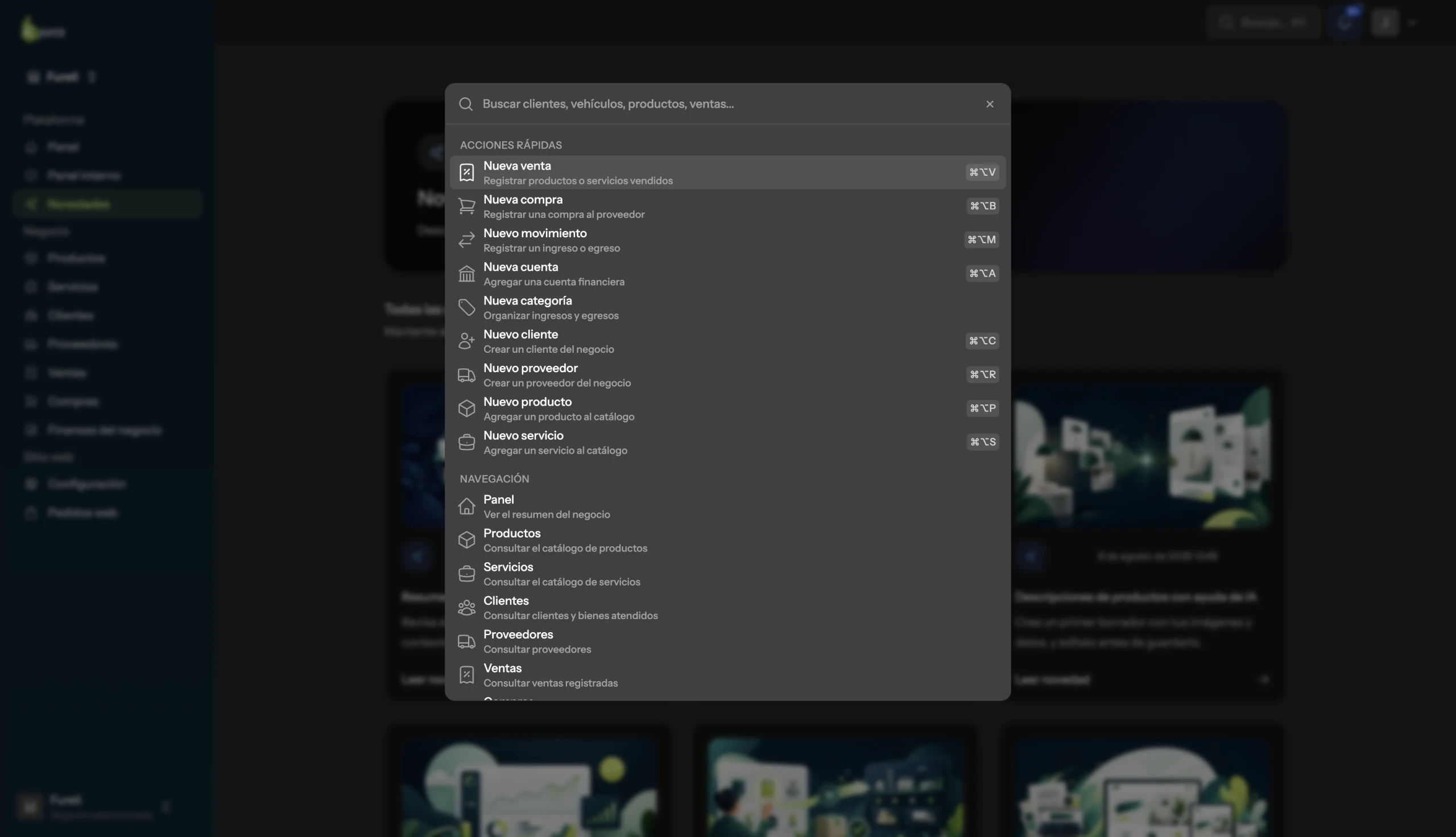Click 'Agregar una cuenta financiera' description
Viewport: 1456px width, 837px height.
pyautogui.click(x=554, y=282)
